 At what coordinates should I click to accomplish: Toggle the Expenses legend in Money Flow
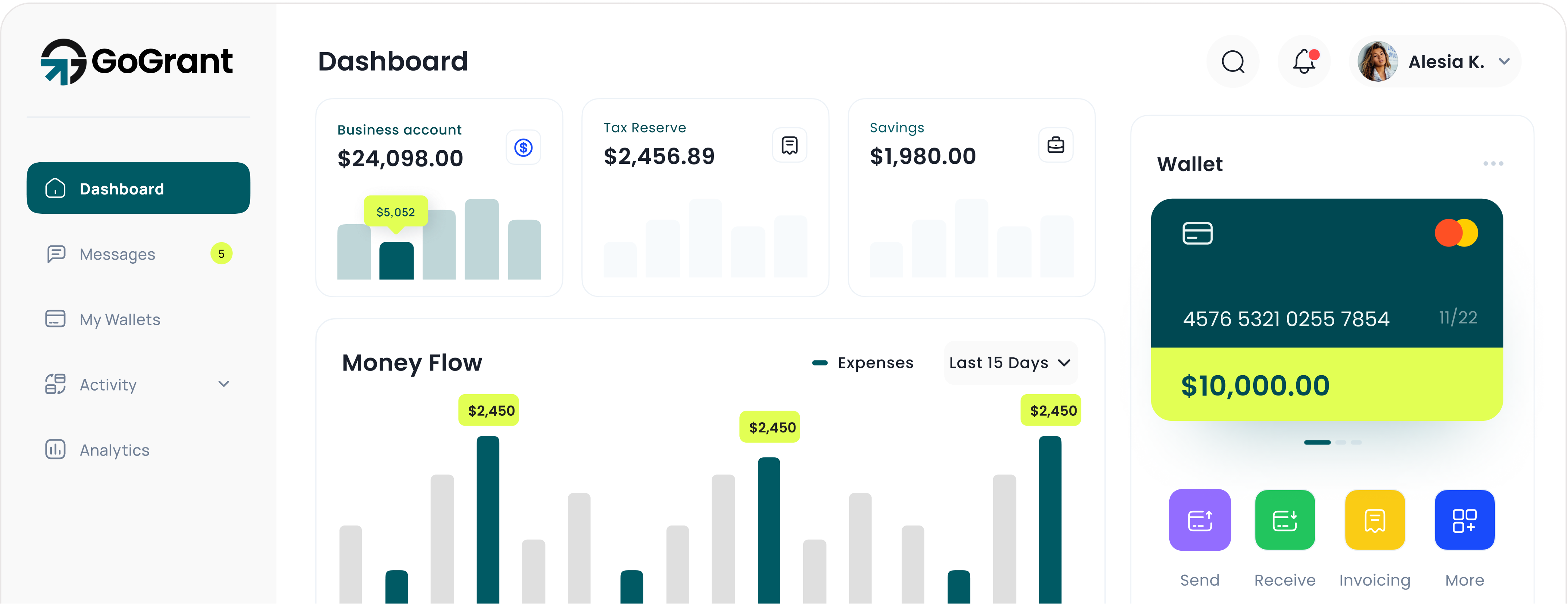[863, 362]
